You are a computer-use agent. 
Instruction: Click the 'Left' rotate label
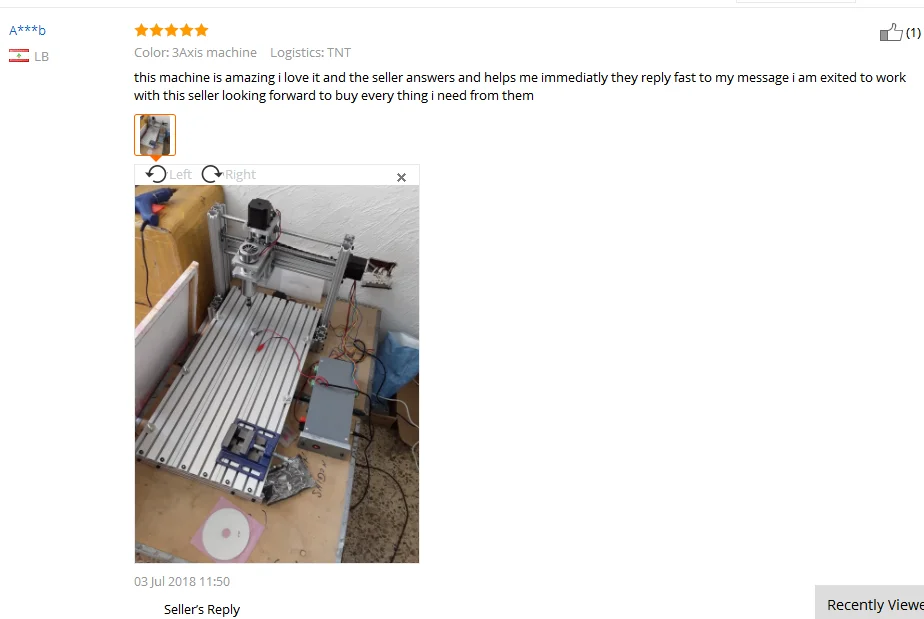[180, 174]
